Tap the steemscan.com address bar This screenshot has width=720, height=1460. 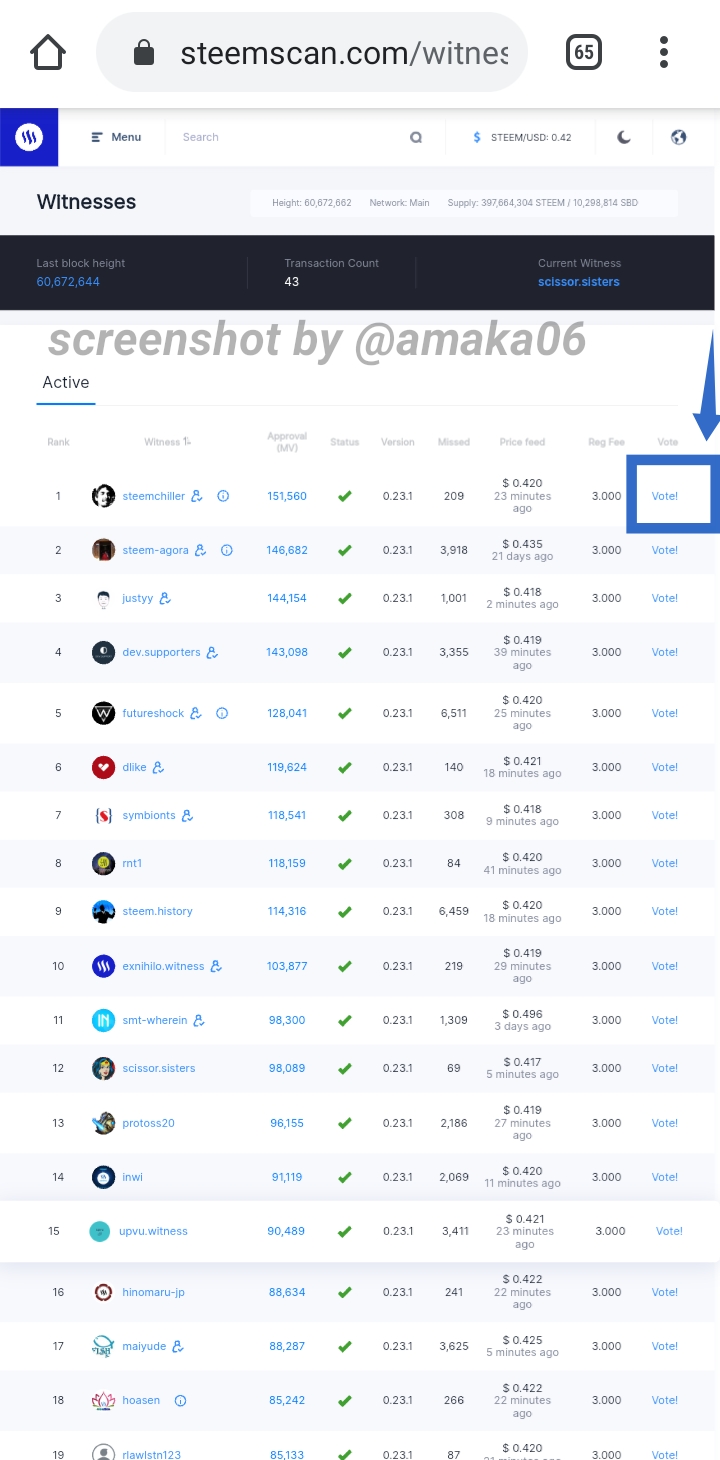(311, 52)
